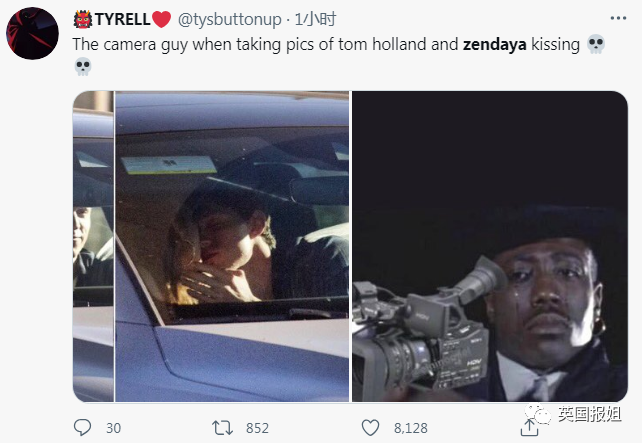Viewport: 642px width, 443px height.
Task: Click the red demon mask emoji by TYRELL
Action: 83,19
